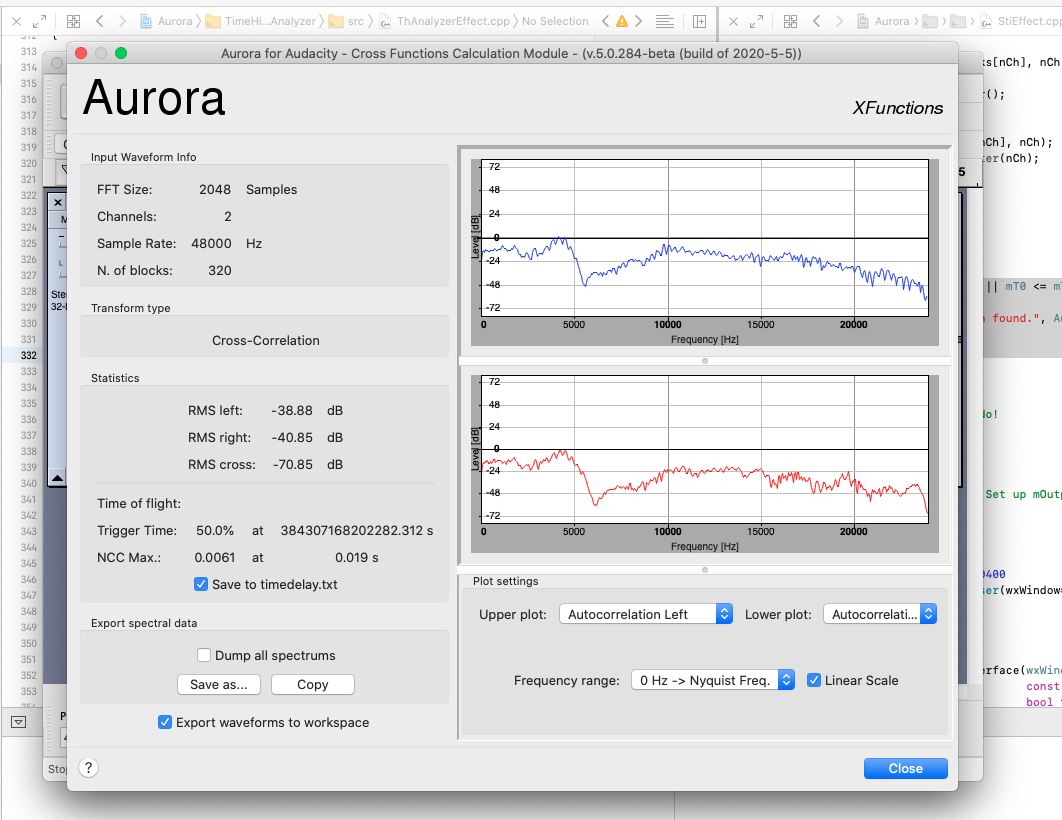Image resolution: width=1062 pixels, height=820 pixels.
Task: Open editor options lines icon
Action: pos(665,22)
